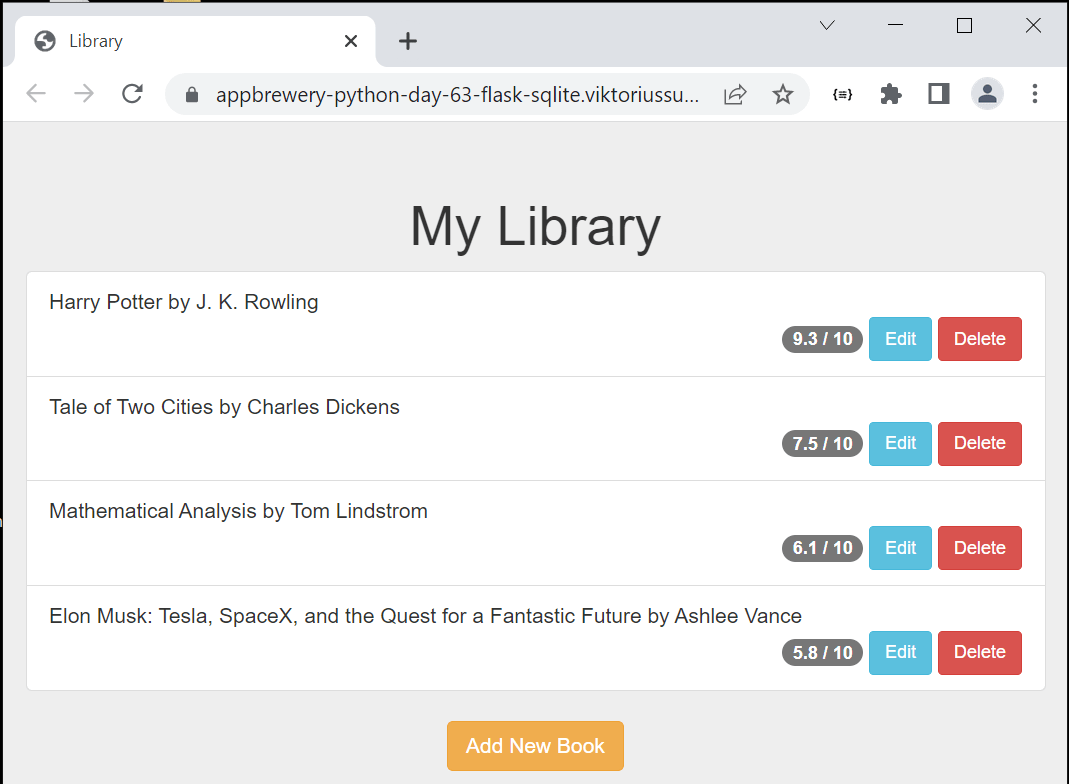
Task: Click the 6.1 / 10 rating badge
Action: [x=822, y=548]
